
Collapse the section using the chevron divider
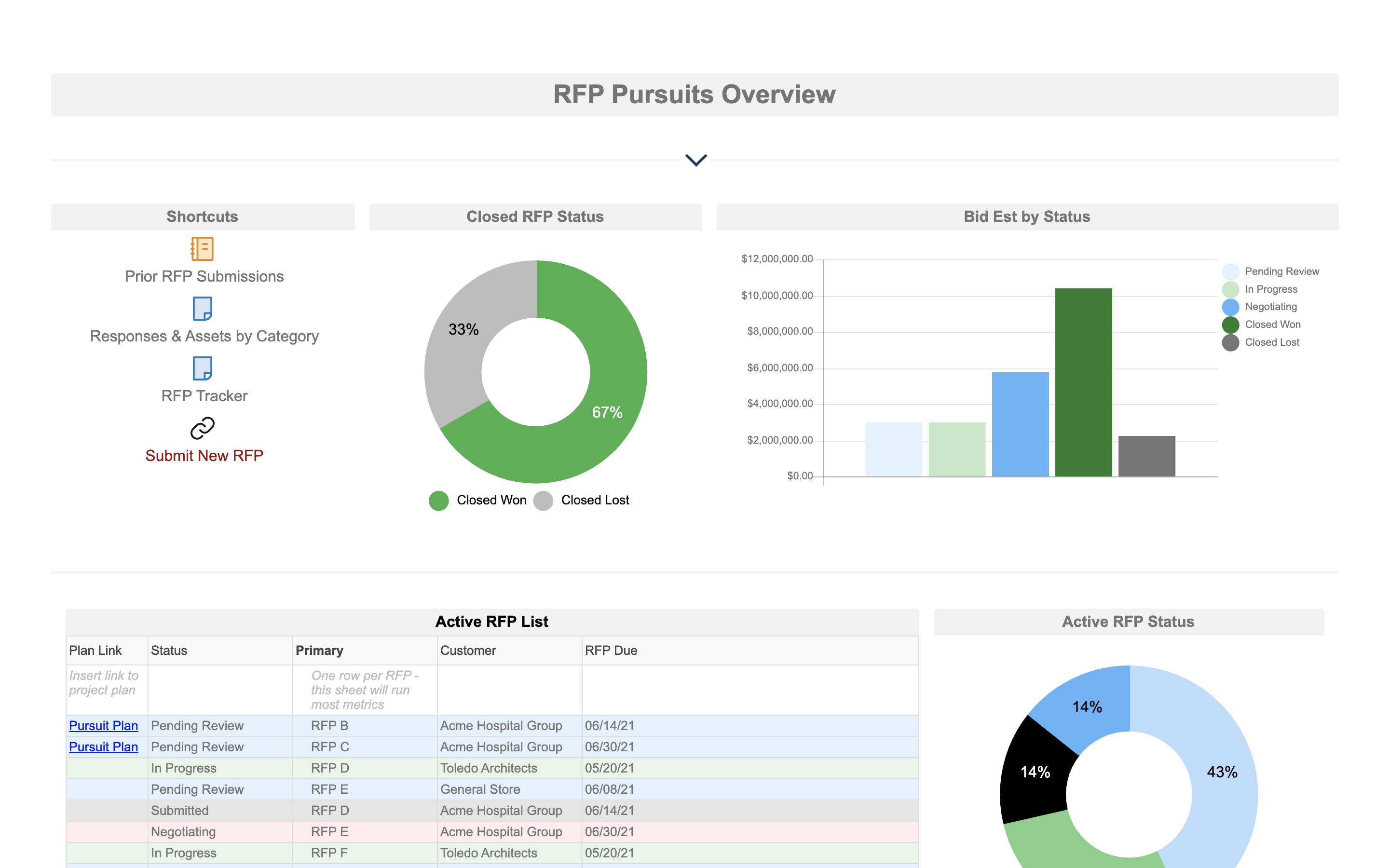(x=695, y=160)
